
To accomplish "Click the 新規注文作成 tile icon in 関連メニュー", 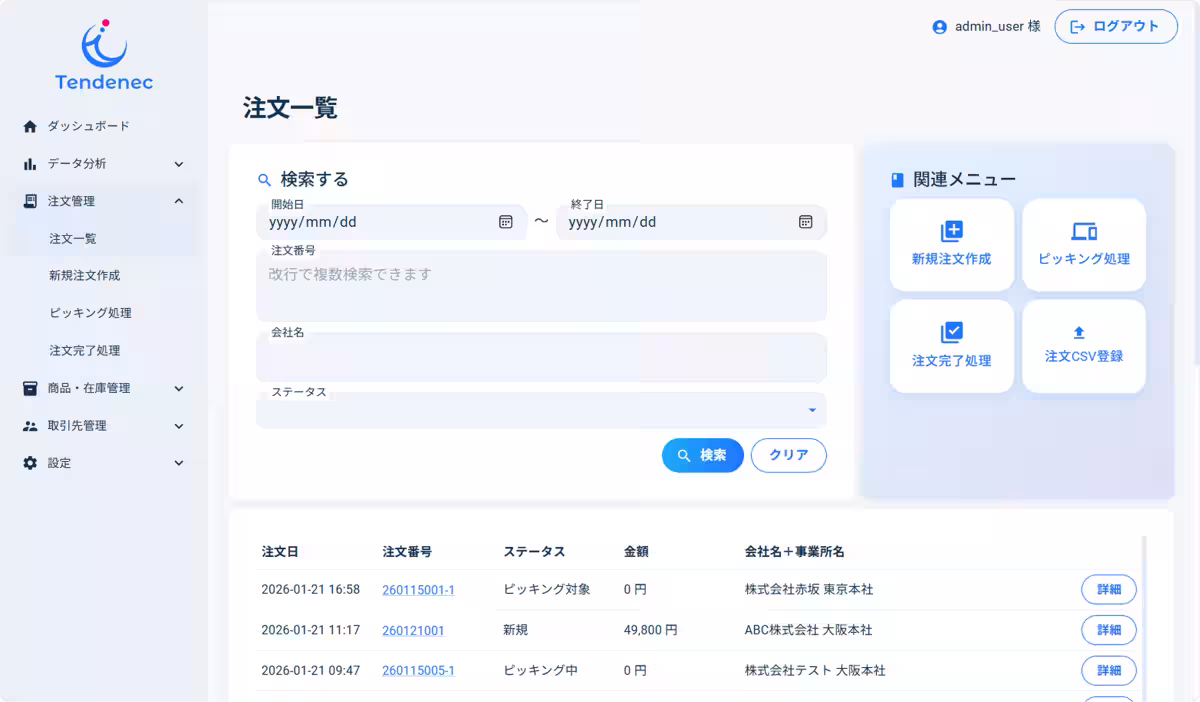I will tap(951, 231).
